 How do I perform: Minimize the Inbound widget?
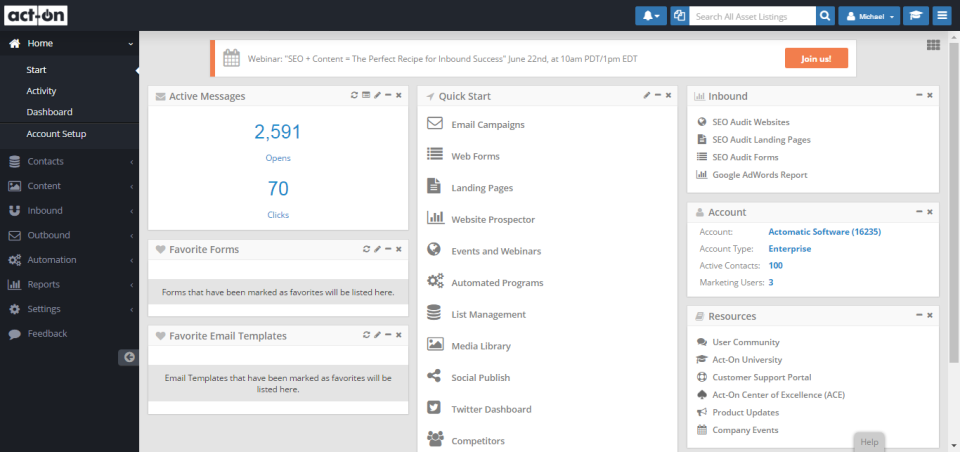coord(918,95)
